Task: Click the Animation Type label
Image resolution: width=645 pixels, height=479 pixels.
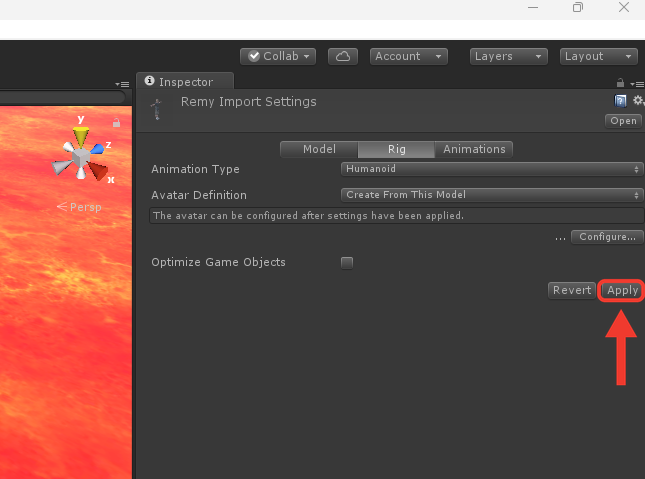Action: [195, 169]
